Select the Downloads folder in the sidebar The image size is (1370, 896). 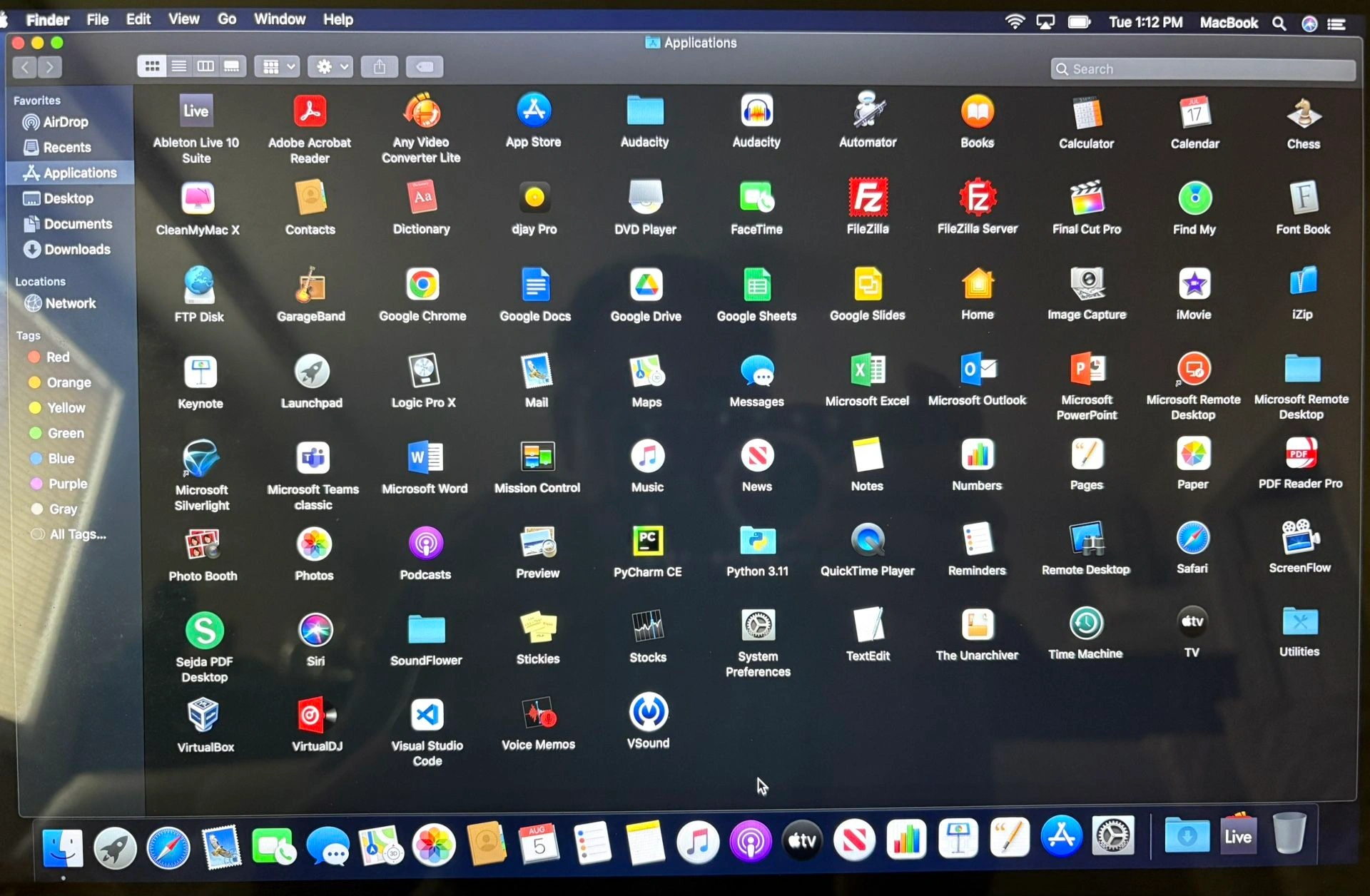(77, 249)
